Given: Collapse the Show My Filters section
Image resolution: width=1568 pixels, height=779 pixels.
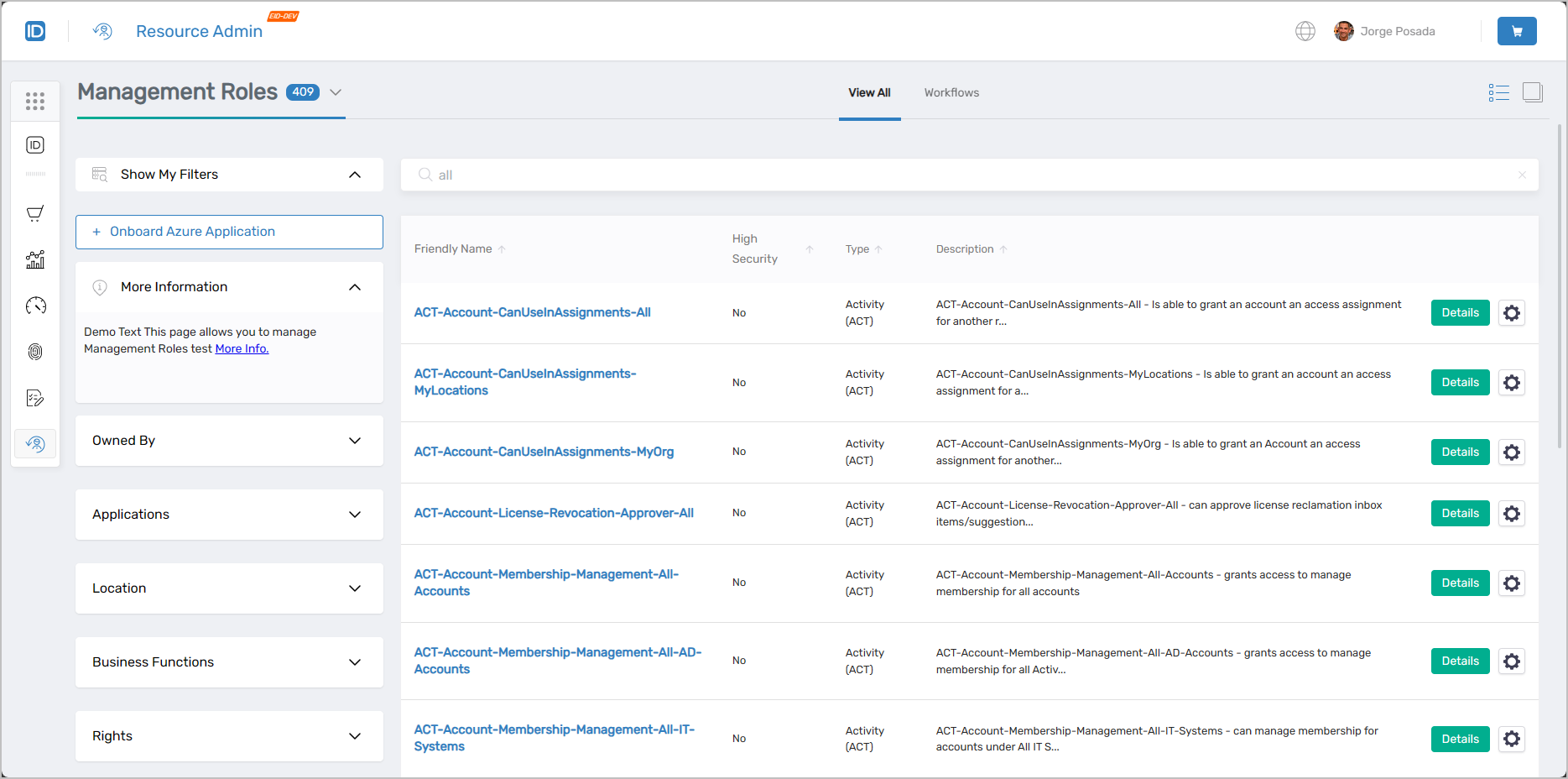Looking at the screenshot, I should click(x=354, y=174).
